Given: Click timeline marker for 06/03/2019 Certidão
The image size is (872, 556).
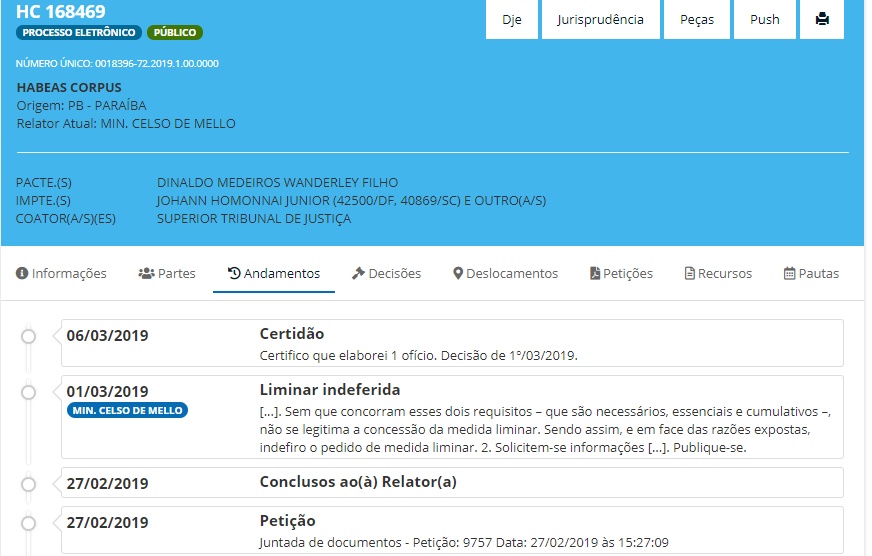Looking at the screenshot, I should 29,335.
